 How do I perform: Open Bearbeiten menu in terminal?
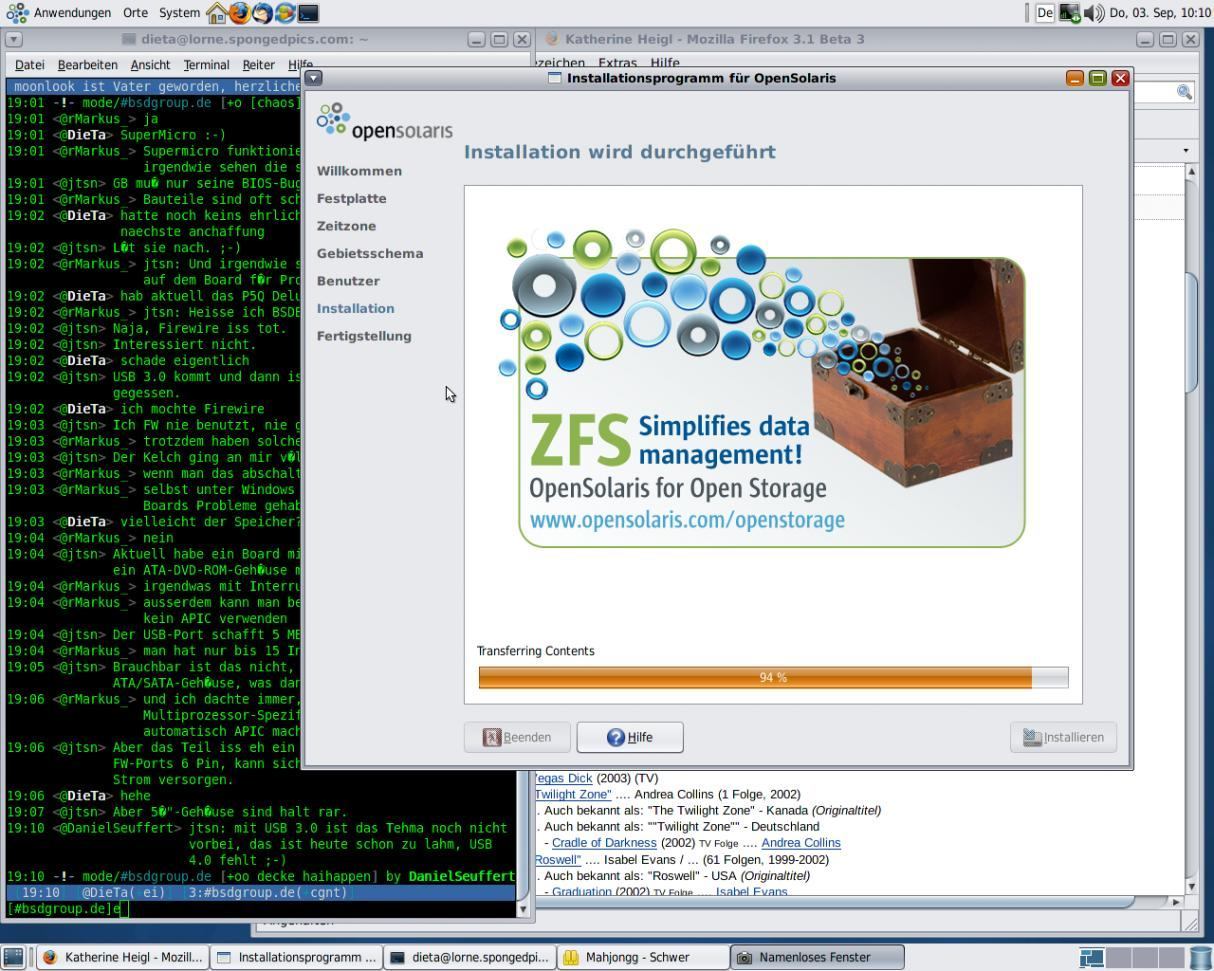(87, 64)
